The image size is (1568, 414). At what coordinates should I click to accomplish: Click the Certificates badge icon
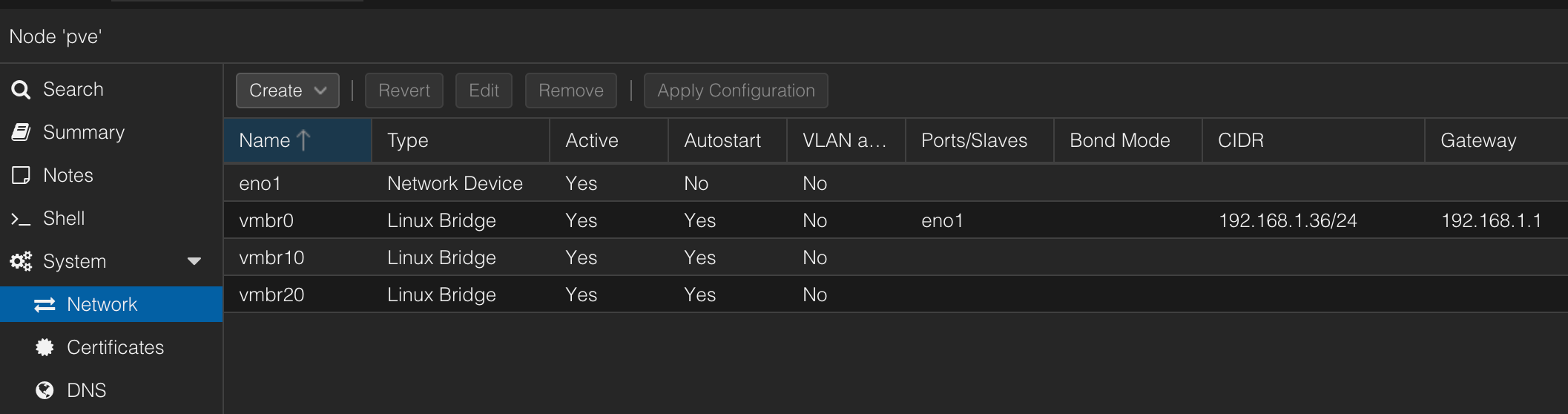pos(45,347)
